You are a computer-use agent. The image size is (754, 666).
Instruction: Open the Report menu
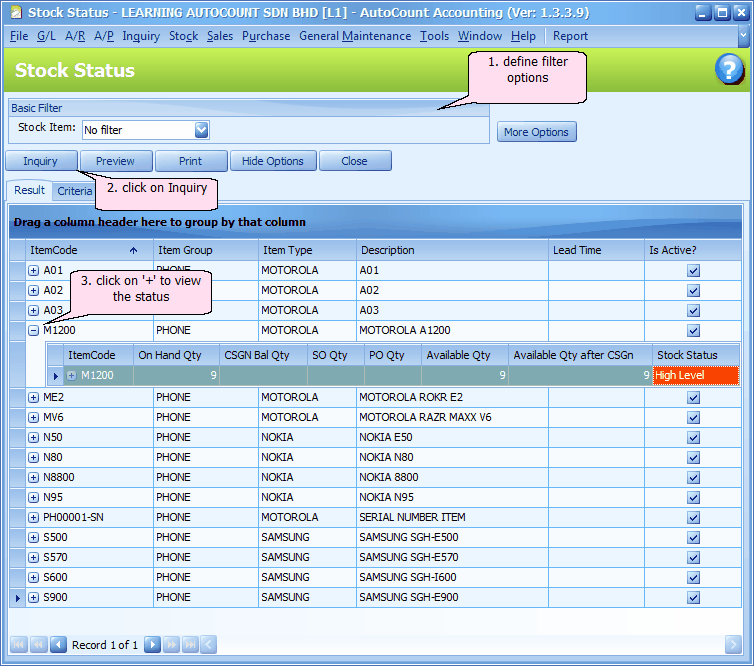point(570,36)
